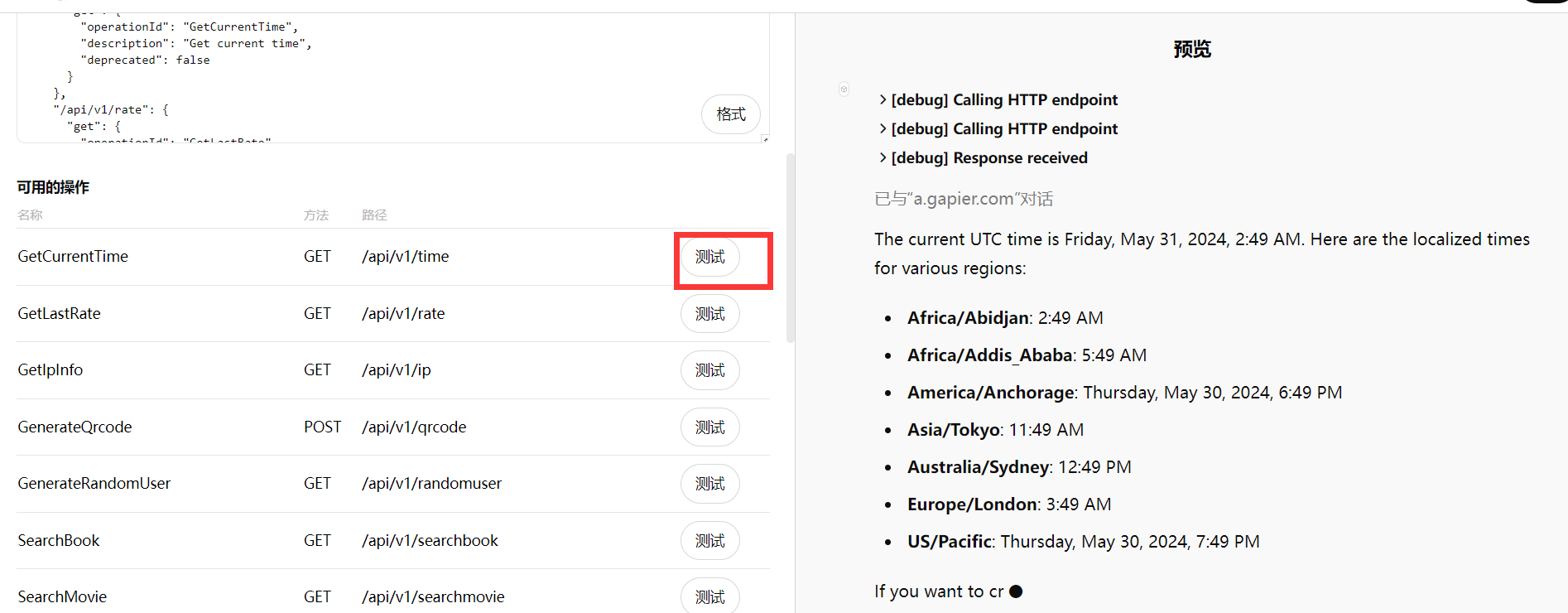
Task: Test the SearchMovie action
Action: pos(709,596)
